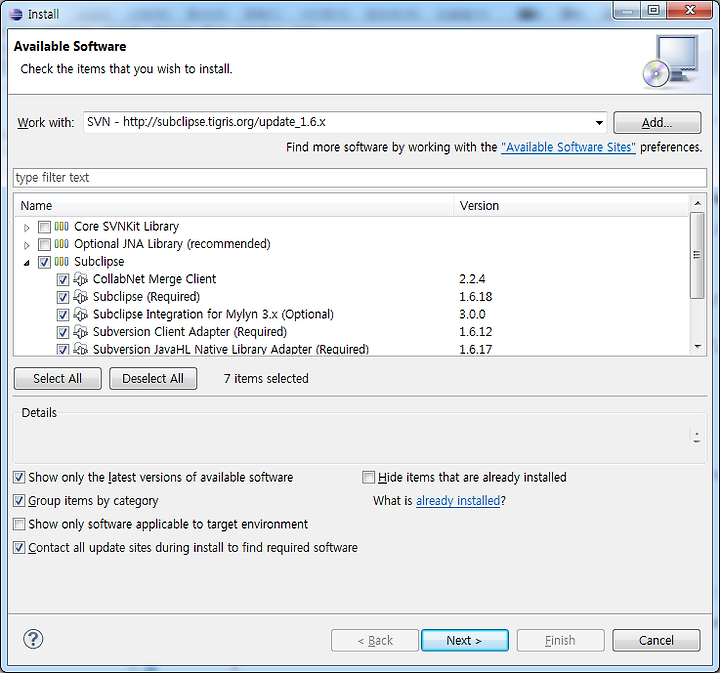Click the Subclipse (Required) plugin icon
The width and height of the screenshot is (720, 673).
[x=80, y=297]
